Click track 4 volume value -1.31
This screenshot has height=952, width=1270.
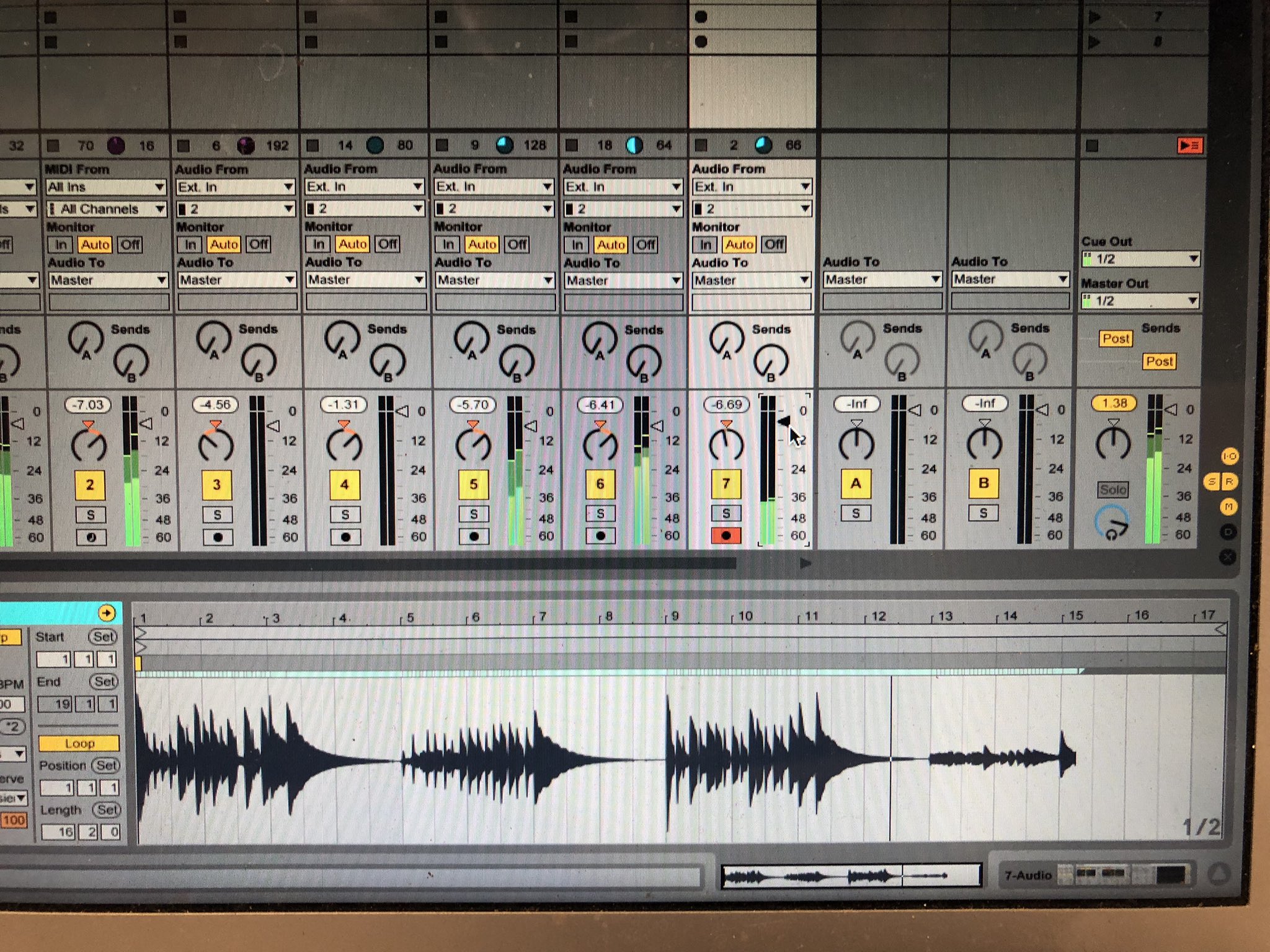click(x=344, y=405)
